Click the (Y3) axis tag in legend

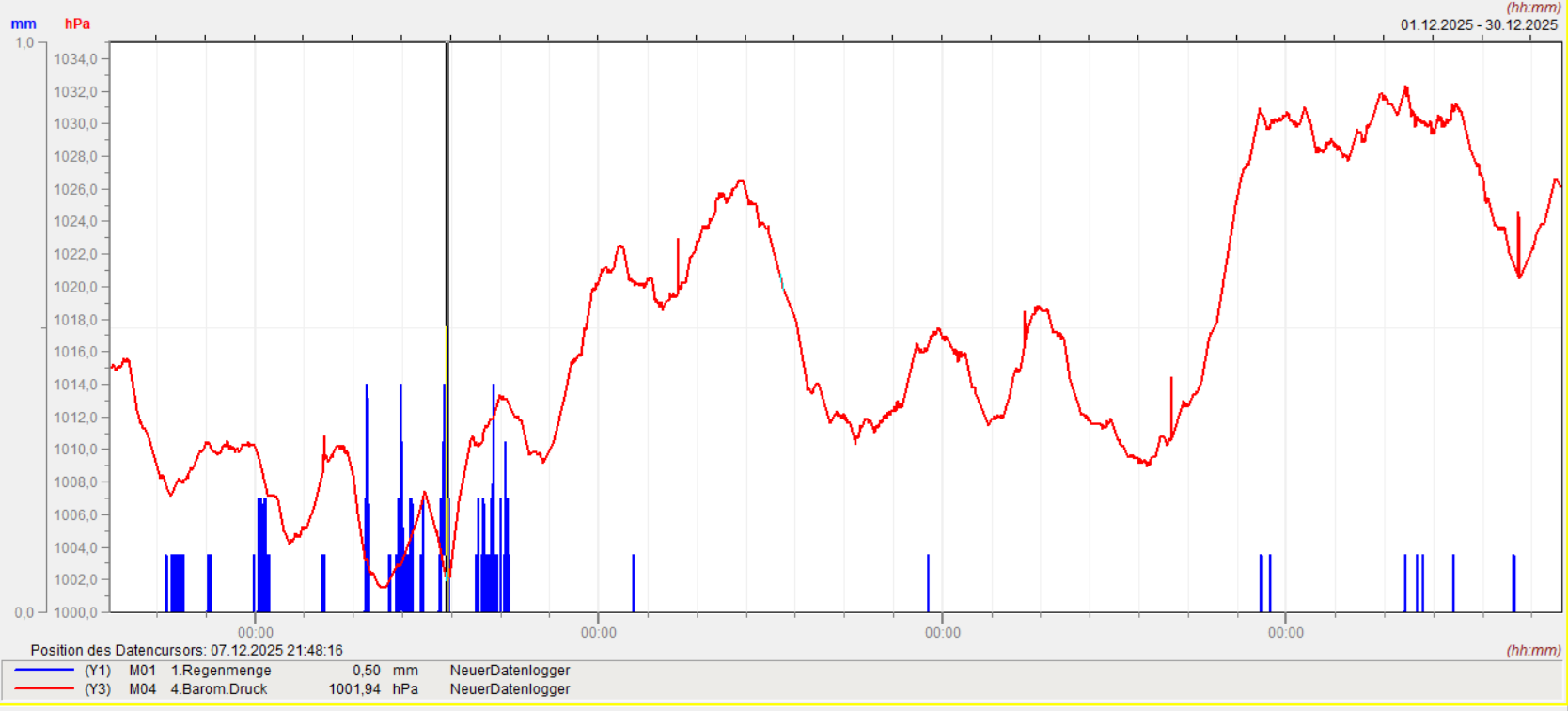pos(98,689)
